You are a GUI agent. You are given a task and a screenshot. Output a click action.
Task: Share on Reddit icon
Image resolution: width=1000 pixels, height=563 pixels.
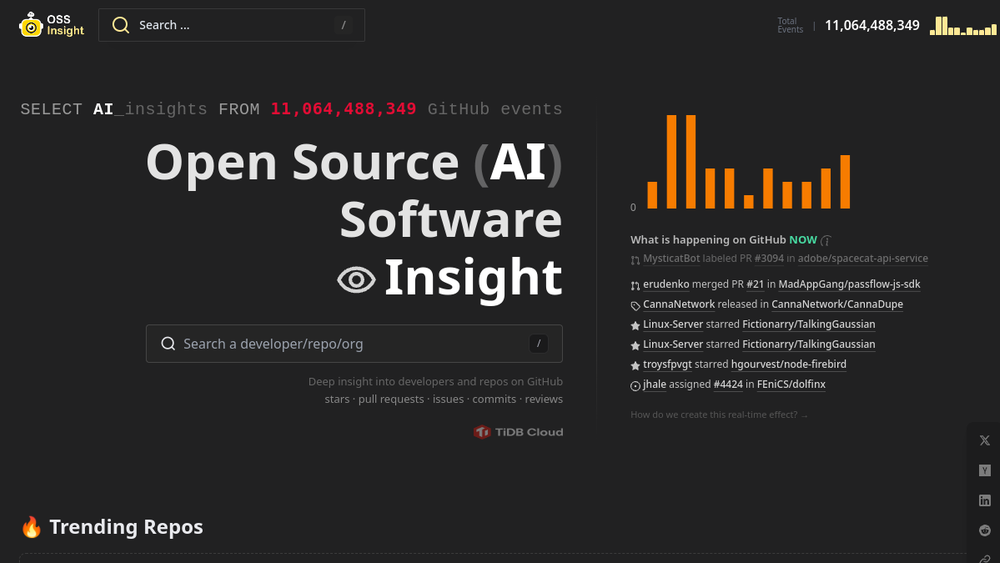985,530
